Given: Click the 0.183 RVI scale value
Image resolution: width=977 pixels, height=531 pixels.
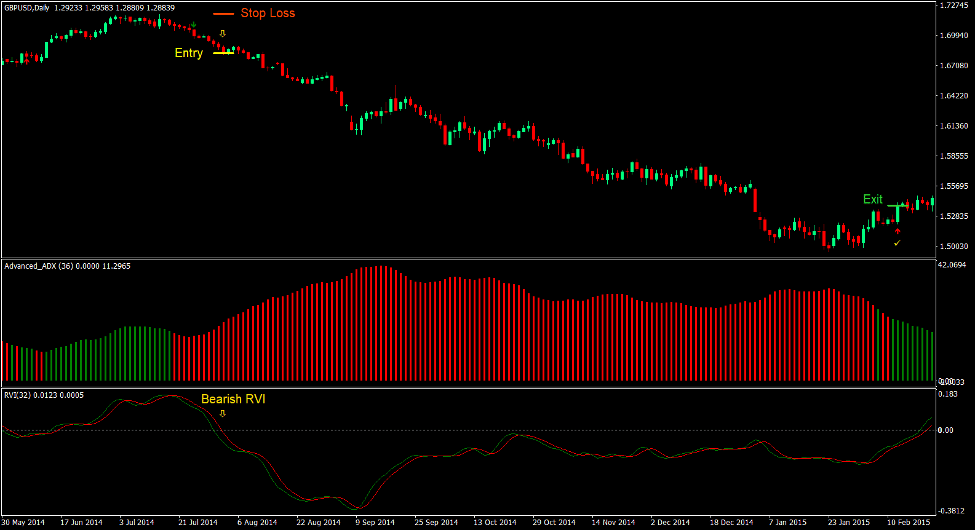Looking at the screenshot, I should click(x=947, y=394).
